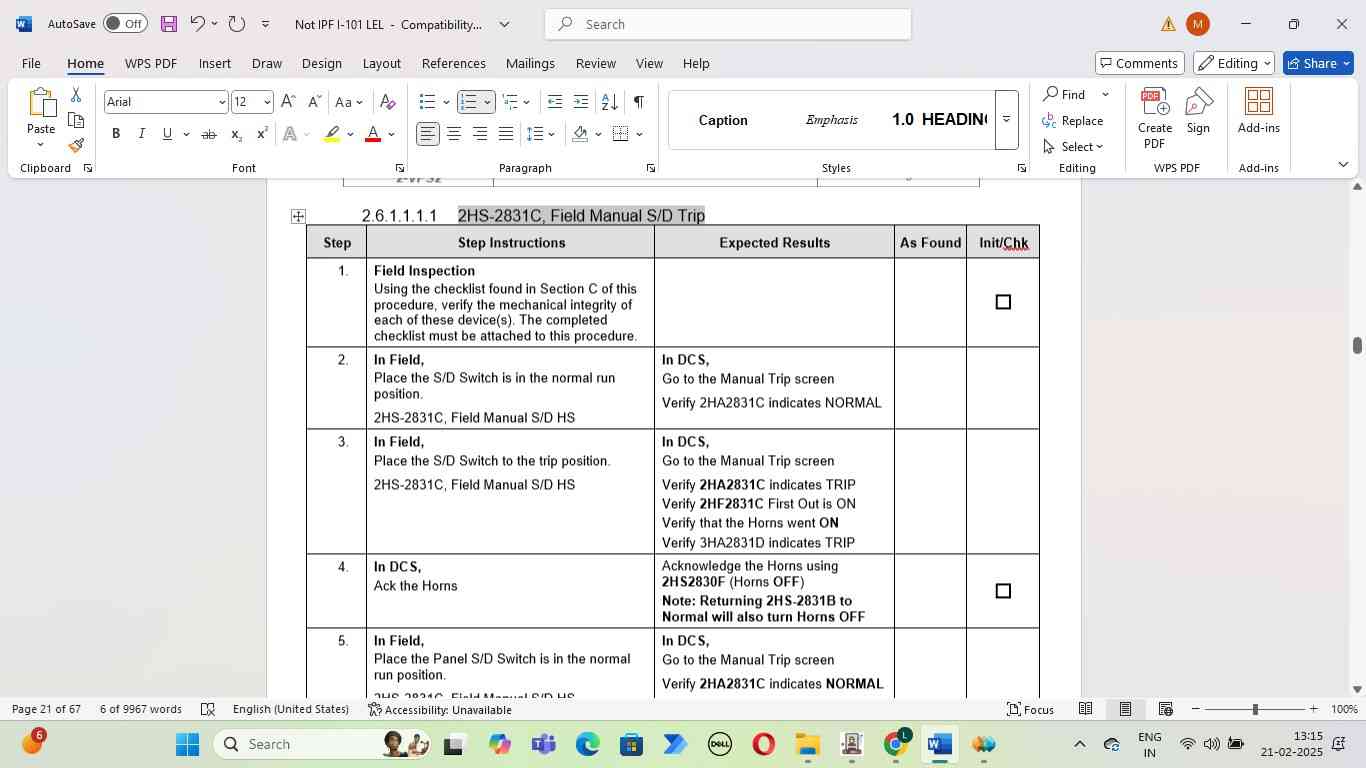Open the Review tab
Viewport: 1366px width, 768px height.
tap(596, 63)
